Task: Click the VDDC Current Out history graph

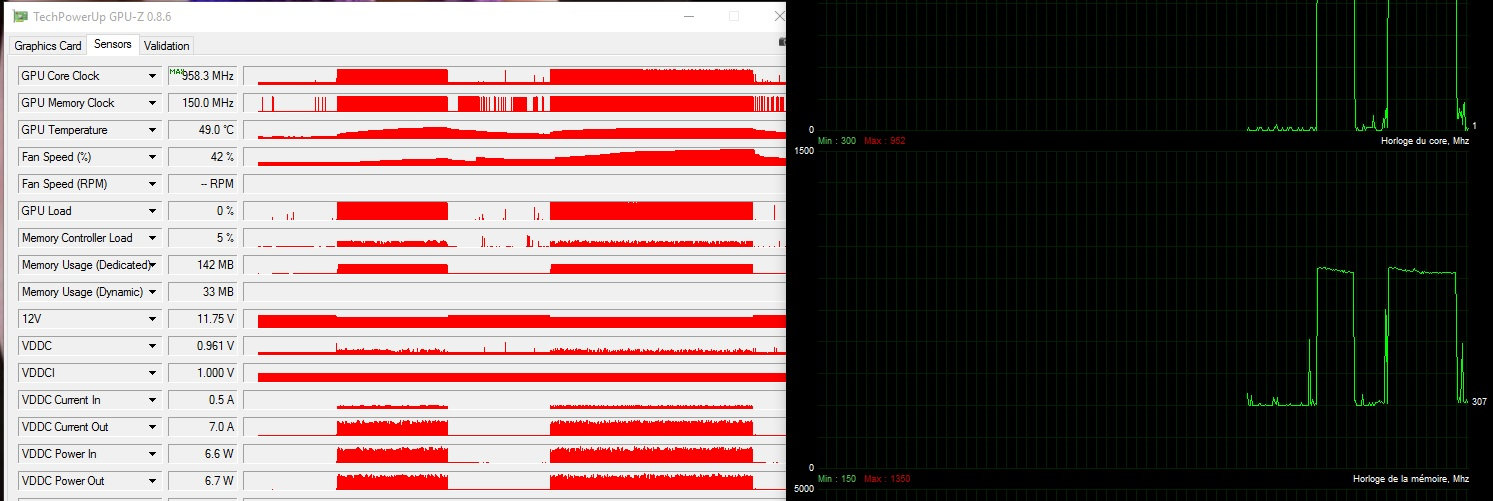Action: pyautogui.click(x=515, y=427)
